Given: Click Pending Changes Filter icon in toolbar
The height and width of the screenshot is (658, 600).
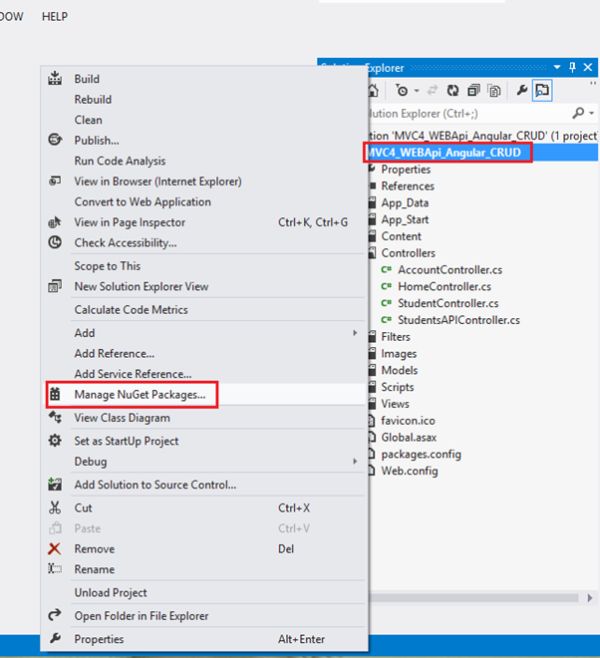Looking at the screenshot, I should pyautogui.click(x=402, y=90).
